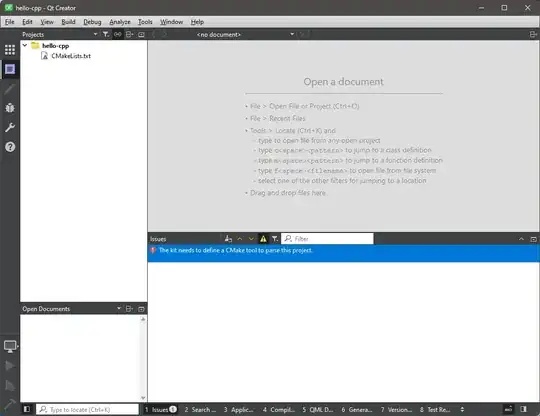Go to next issue arrow
This screenshot has height=416, width=540.
pos(251,239)
